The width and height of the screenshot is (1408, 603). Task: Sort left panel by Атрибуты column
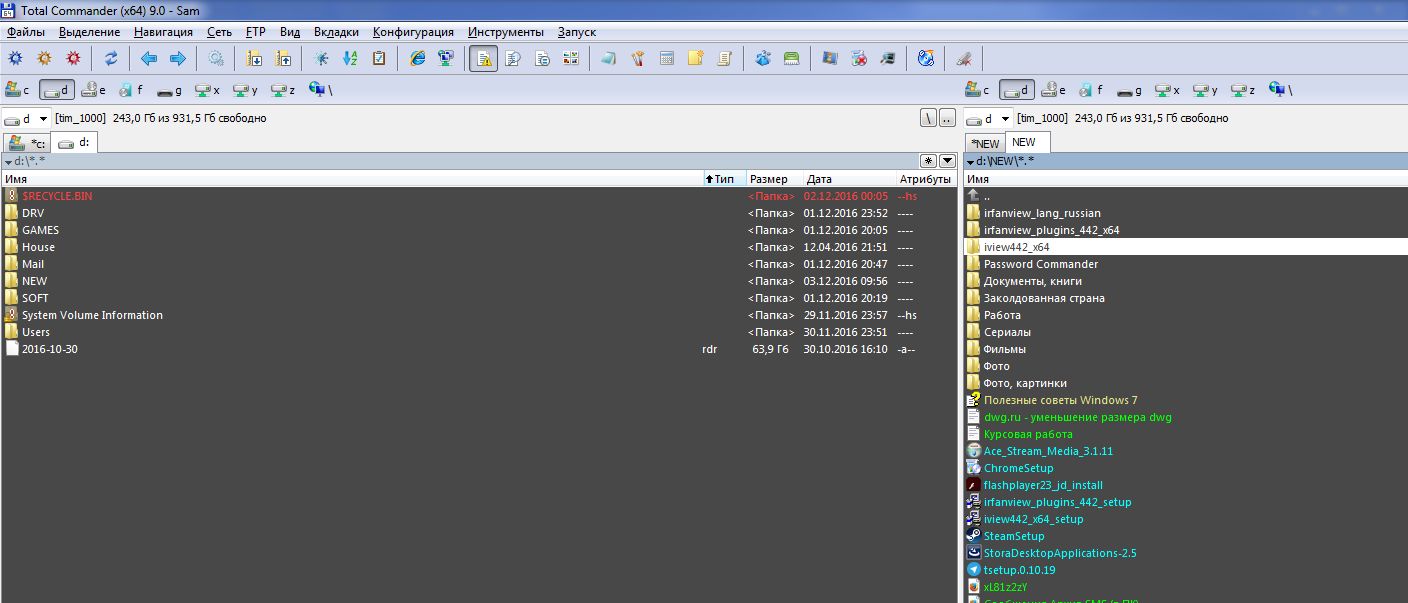pos(926,179)
